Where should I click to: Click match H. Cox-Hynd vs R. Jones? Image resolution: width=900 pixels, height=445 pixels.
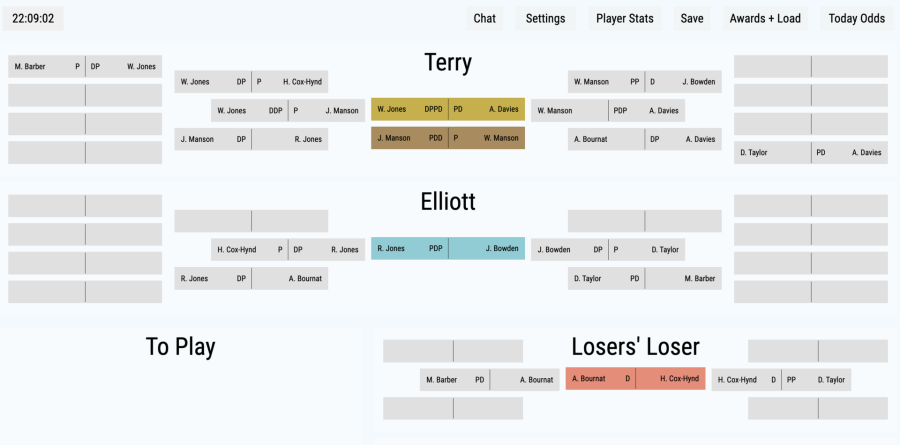click(288, 250)
